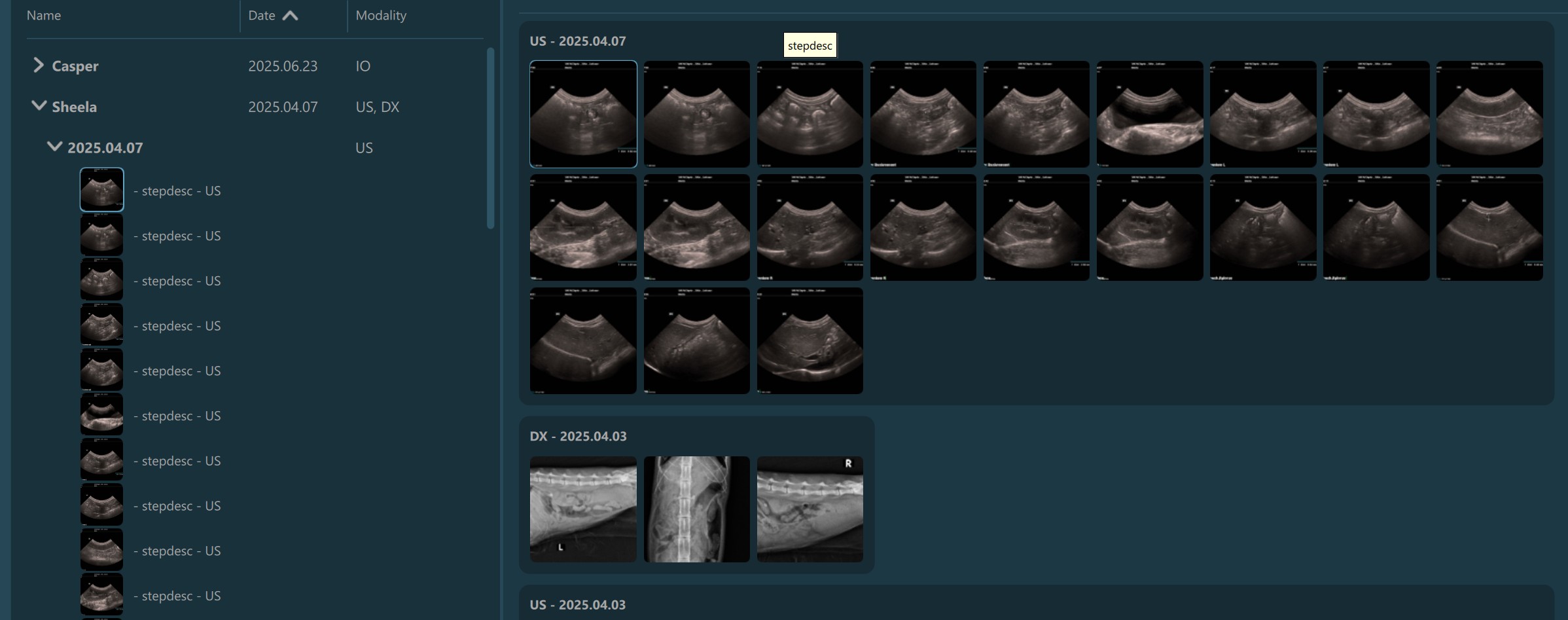Click the US - 2025.04.03 series header
The height and width of the screenshot is (620, 1568).
pyautogui.click(x=577, y=604)
